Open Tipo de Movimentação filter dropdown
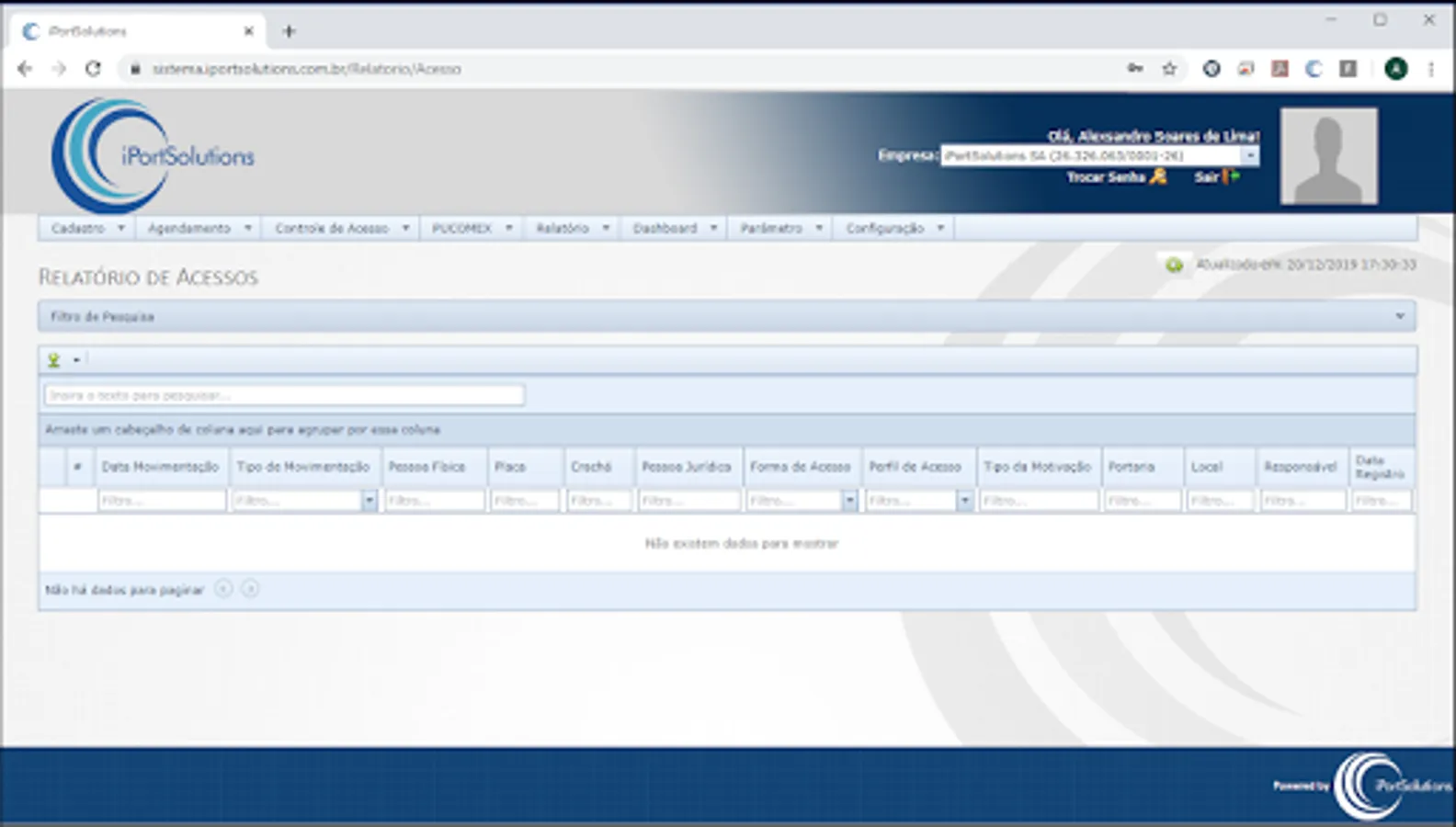 (x=370, y=501)
